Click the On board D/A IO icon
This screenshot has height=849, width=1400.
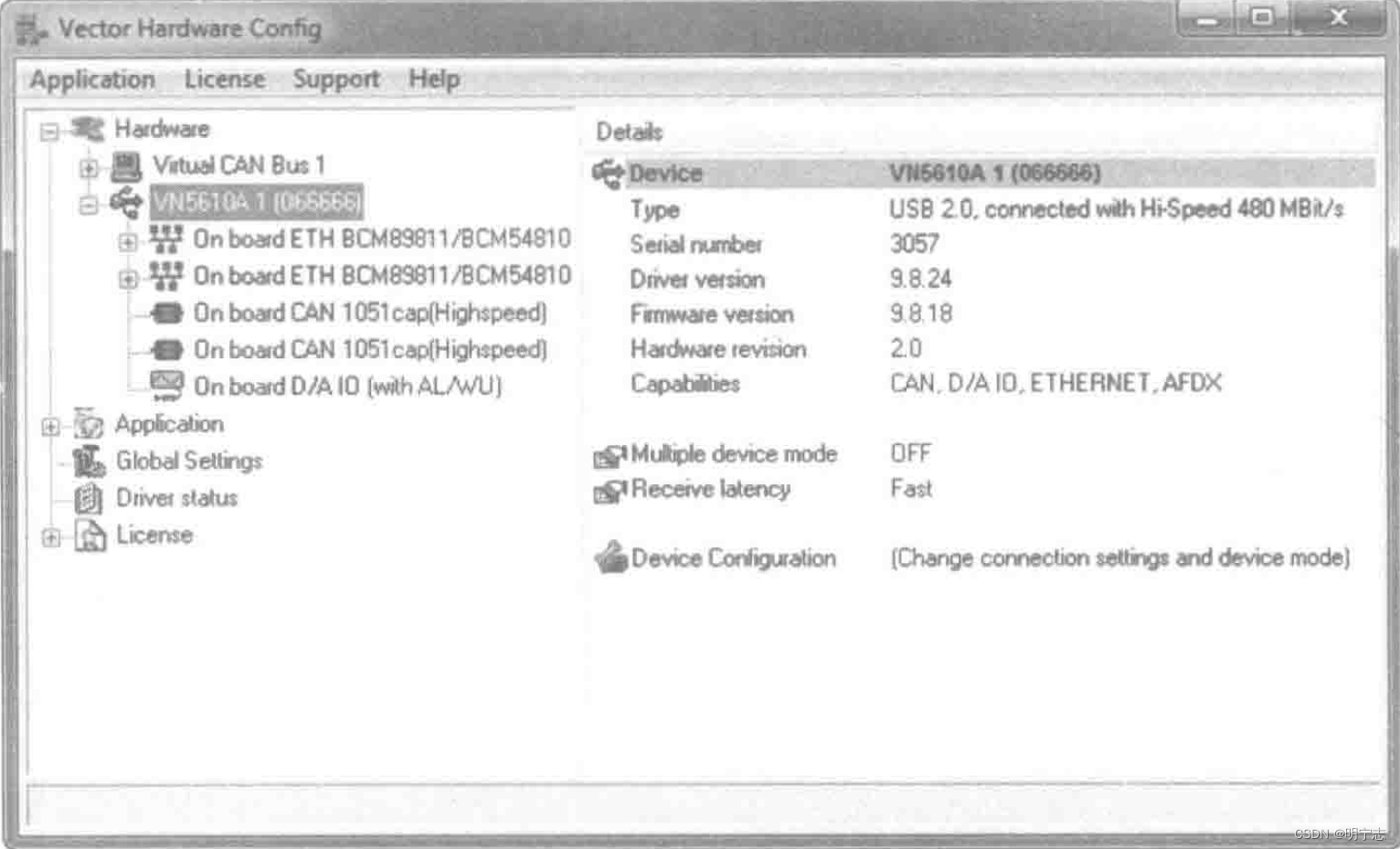tap(166, 386)
